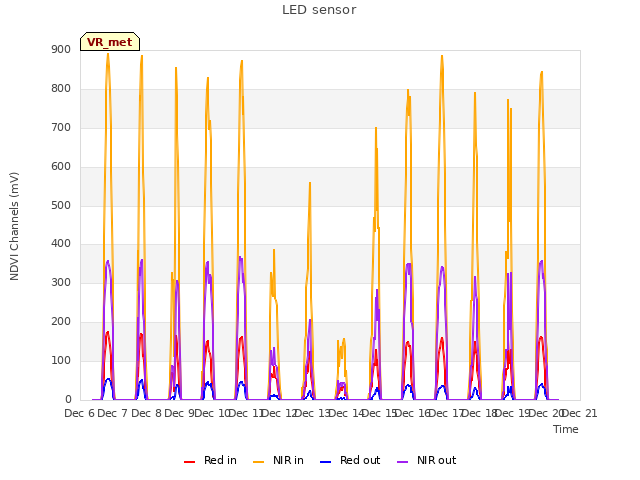Viewport: 640px width, 480px height.
Task: Click the Dec 8 x-axis label
Action: coord(146,413)
